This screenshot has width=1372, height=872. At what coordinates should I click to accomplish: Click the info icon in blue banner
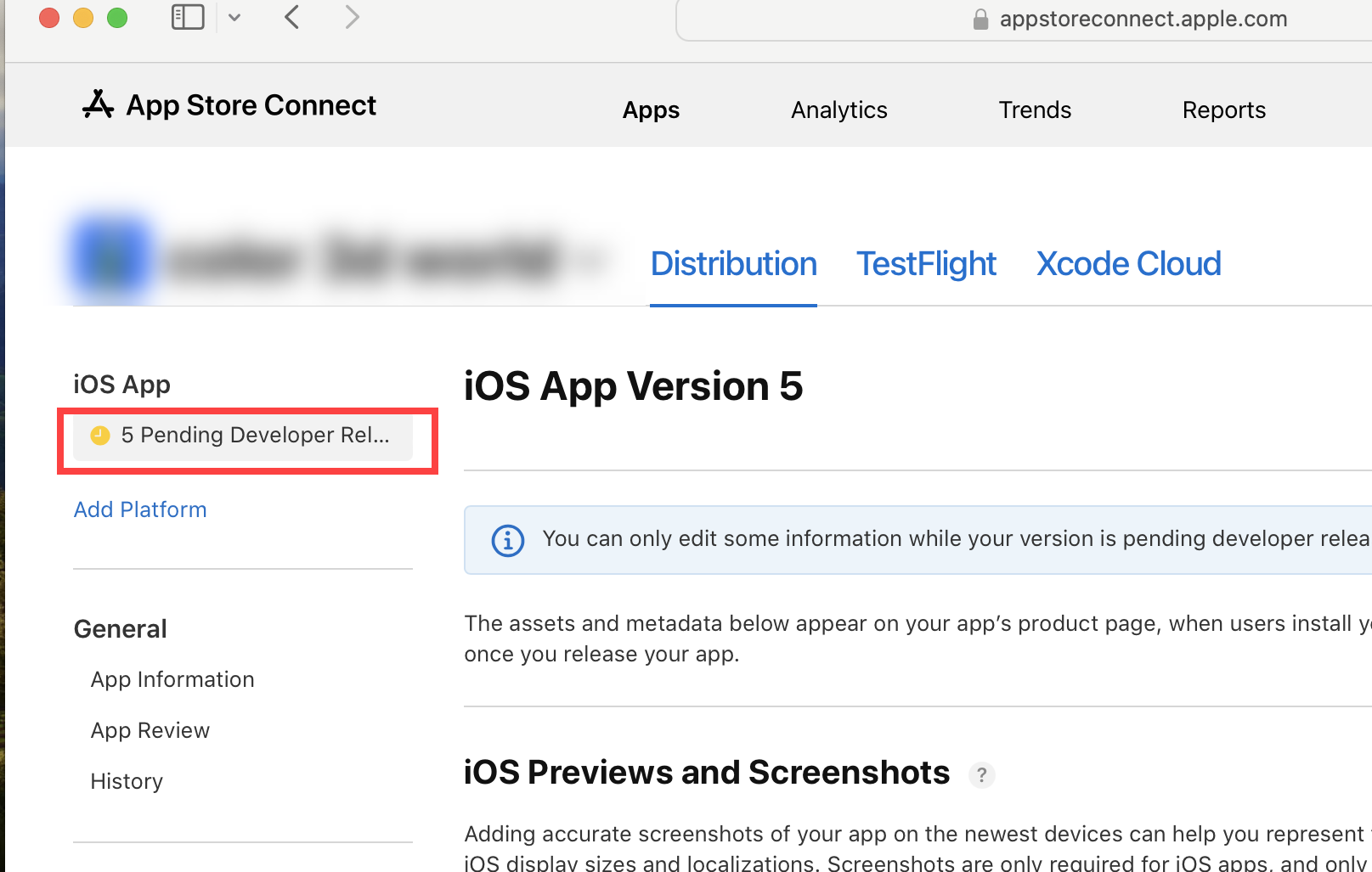click(x=508, y=540)
